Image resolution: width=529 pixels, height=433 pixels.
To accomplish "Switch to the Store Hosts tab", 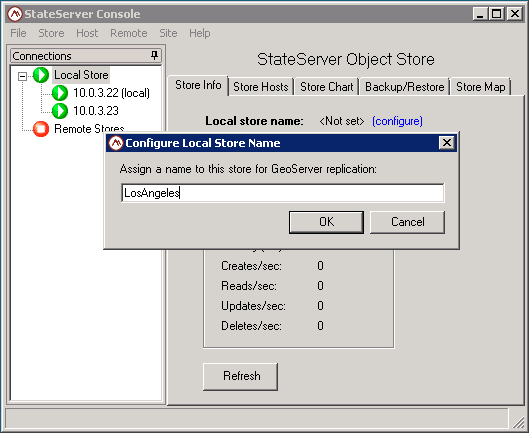I will [260, 87].
